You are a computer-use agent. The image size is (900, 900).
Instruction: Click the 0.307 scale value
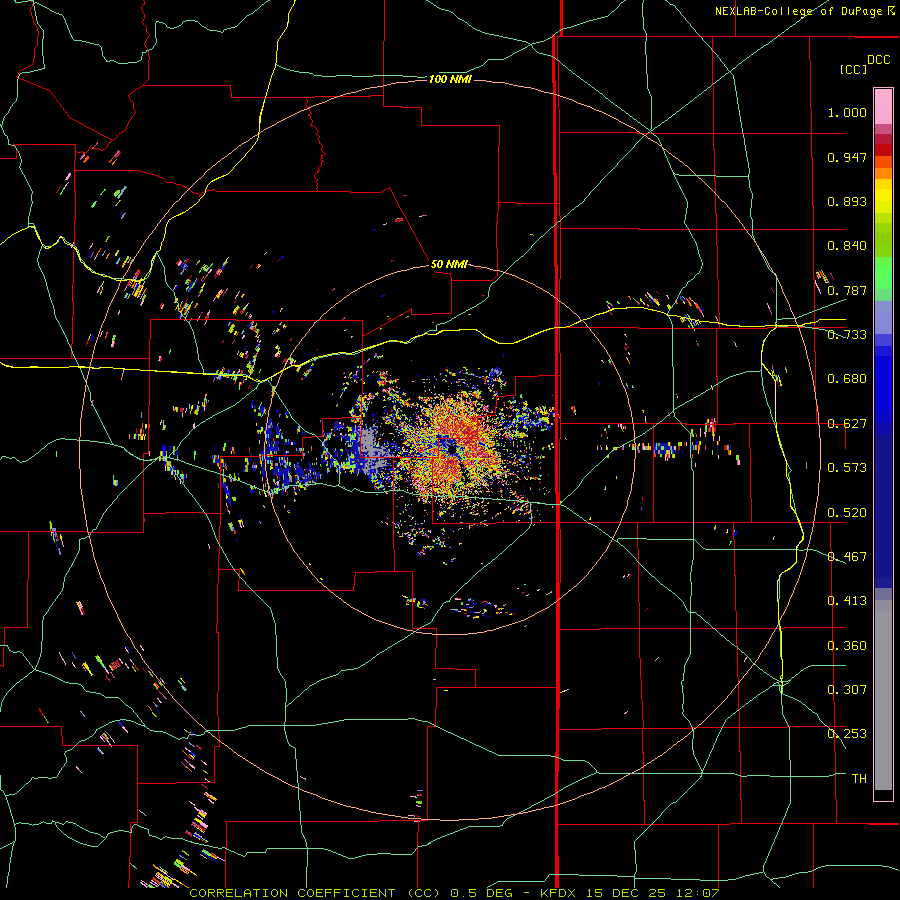click(847, 690)
